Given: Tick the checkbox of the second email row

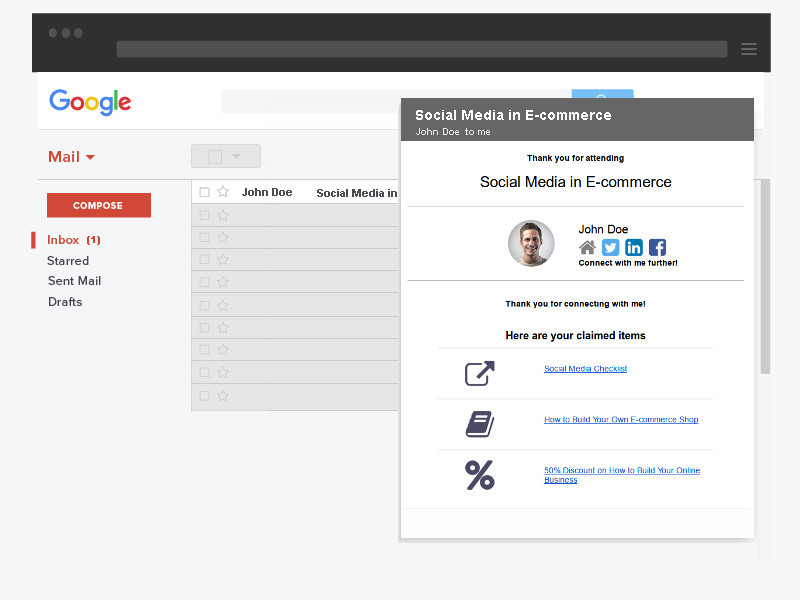Looking at the screenshot, I should [x=205, y=215].
